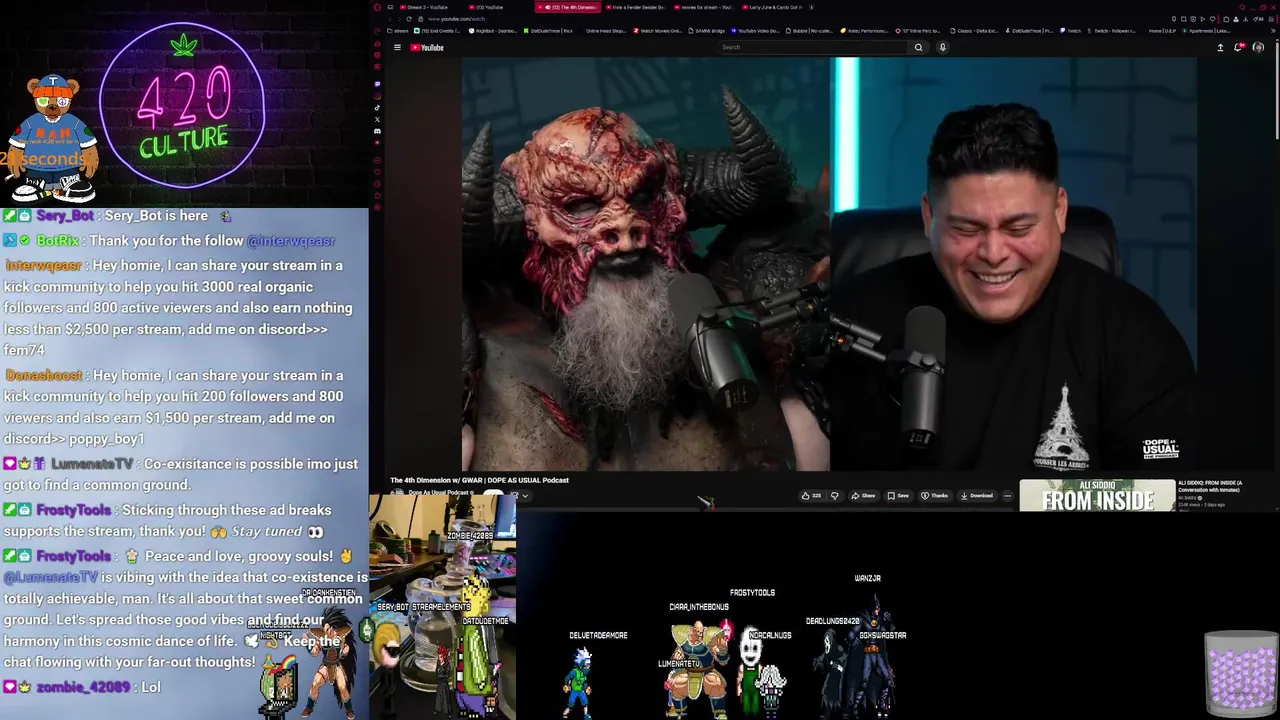Click the purple bubbles jar widget
Viewport: 1280px width, 720px height.
click(1241, 672)
